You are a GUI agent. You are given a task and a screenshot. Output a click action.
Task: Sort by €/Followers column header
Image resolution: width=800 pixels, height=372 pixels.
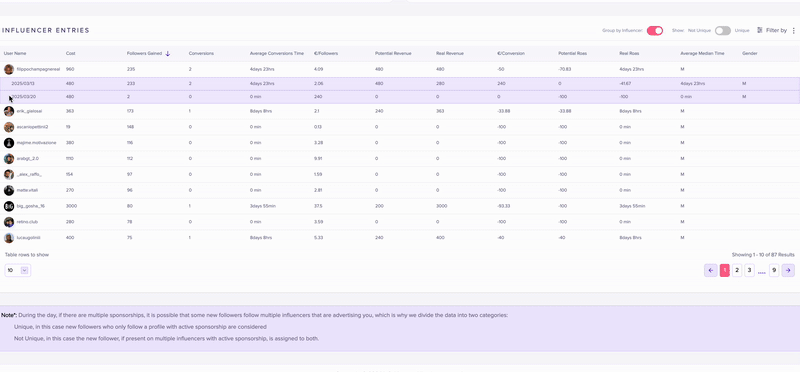click(326, 54)
